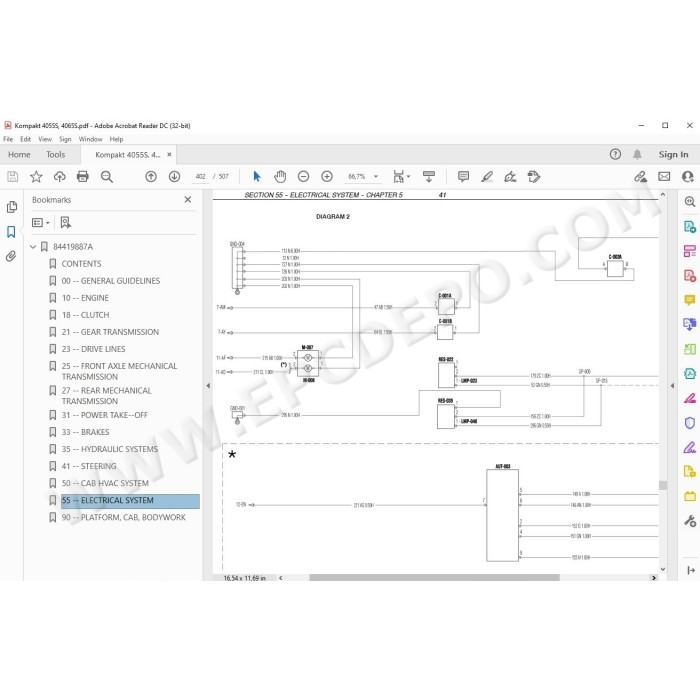Open 50 -- CAB HVAC SYSTEM bookmark
The width and height of the screenshot is (700, 700).
point(105,483)
